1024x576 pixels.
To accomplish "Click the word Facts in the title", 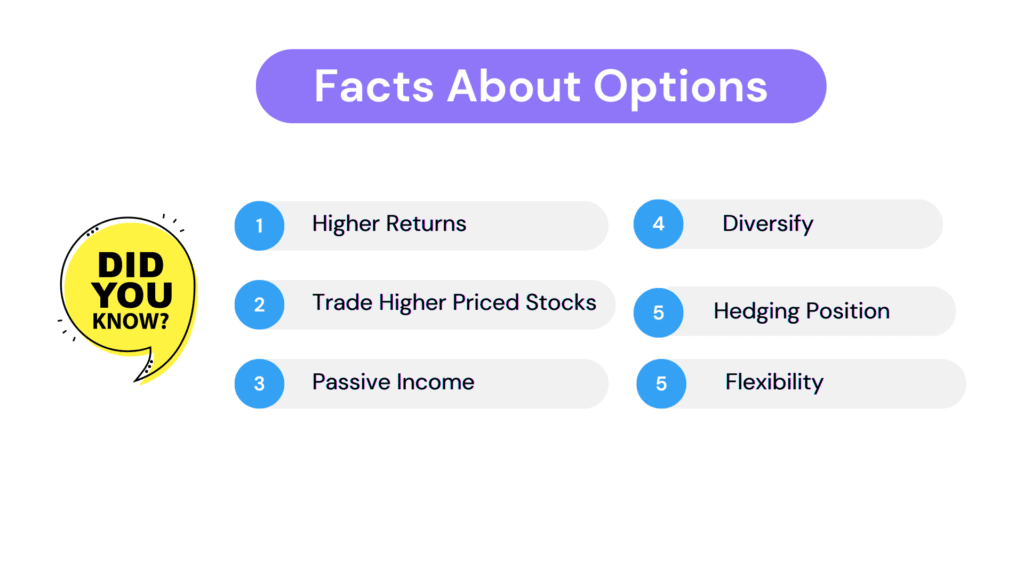I will click(374, 86).
